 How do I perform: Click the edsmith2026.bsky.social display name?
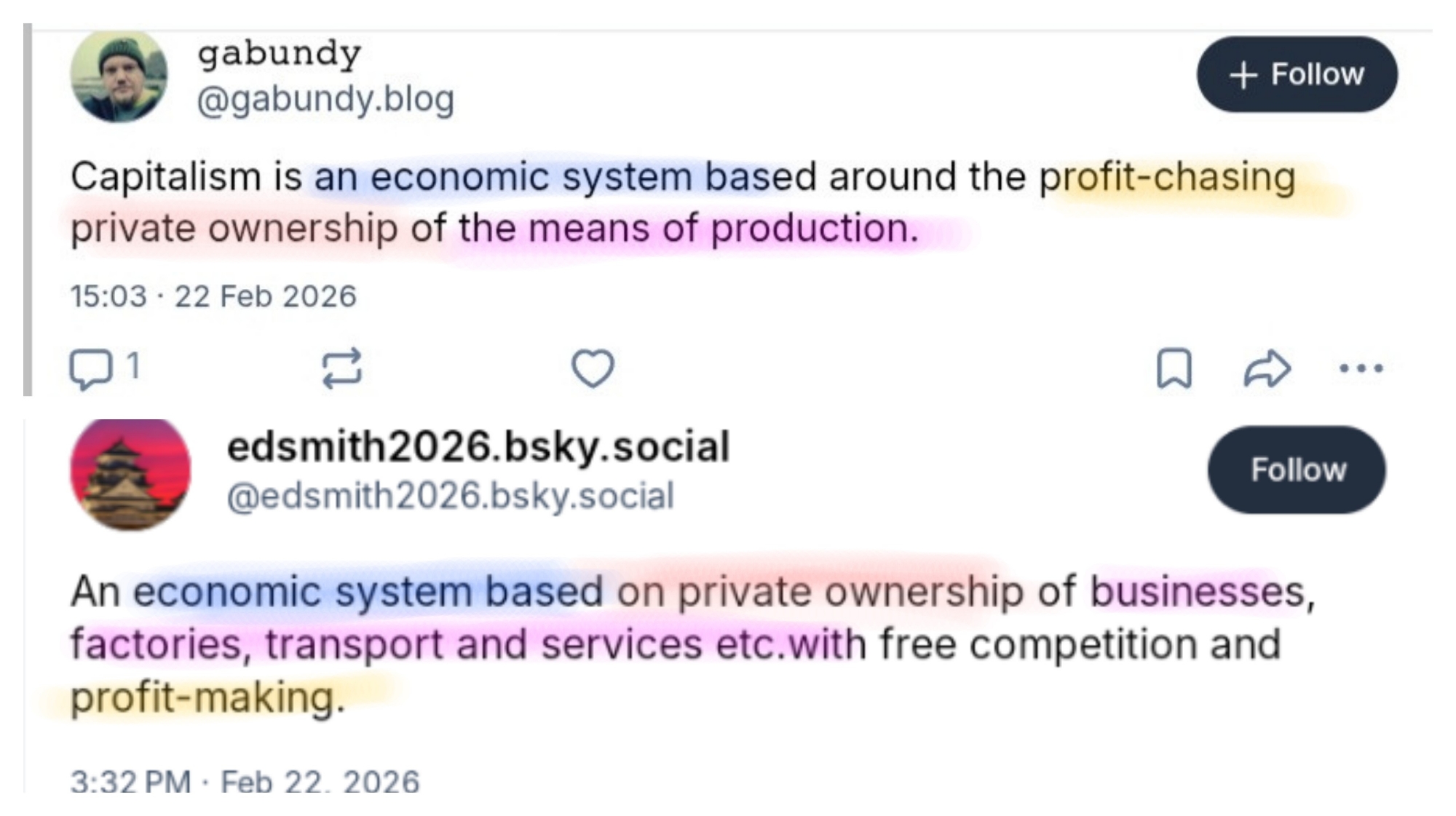[x=478, y=446]
